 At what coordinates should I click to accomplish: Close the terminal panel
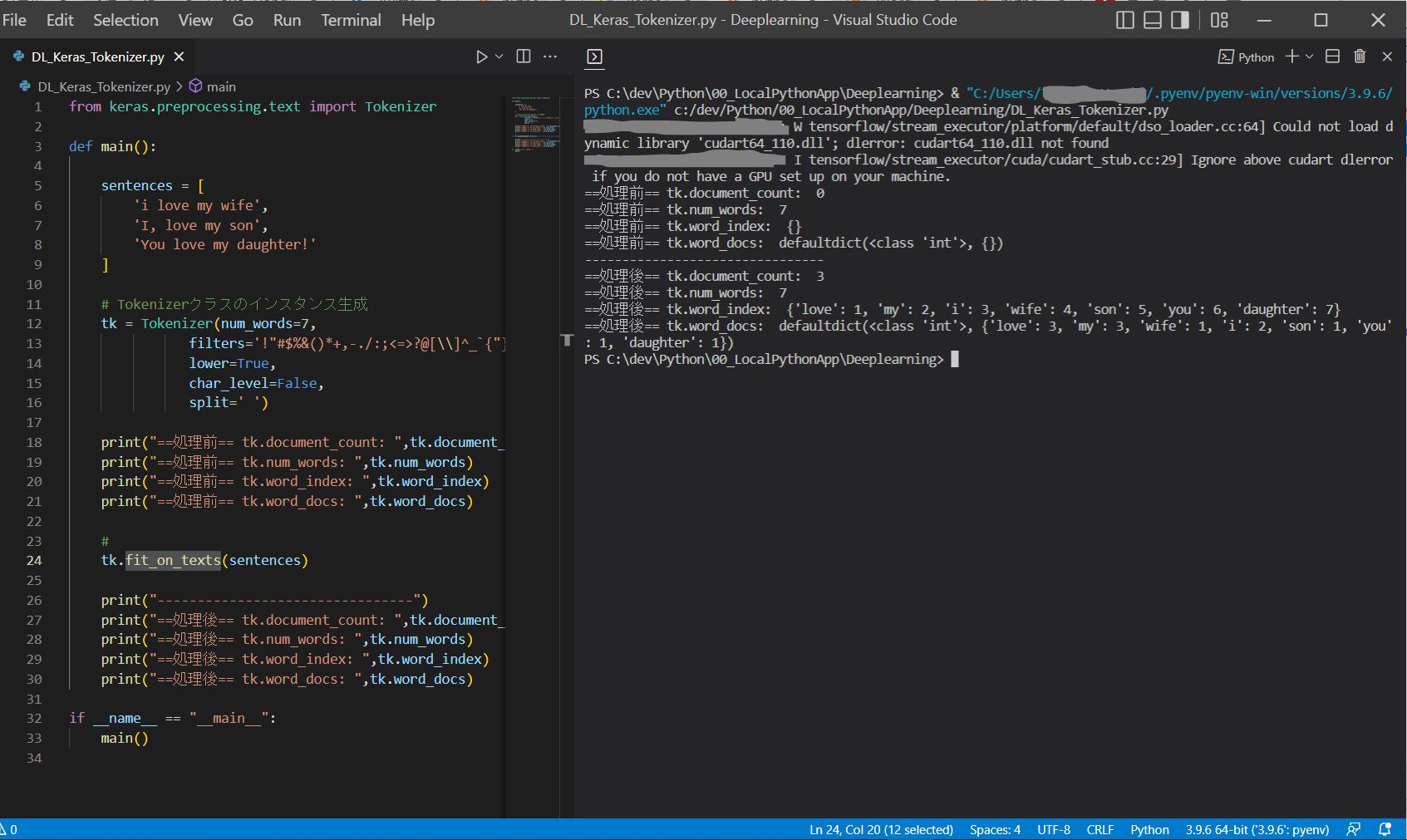pyautogui.click(x=1387, y=56)
